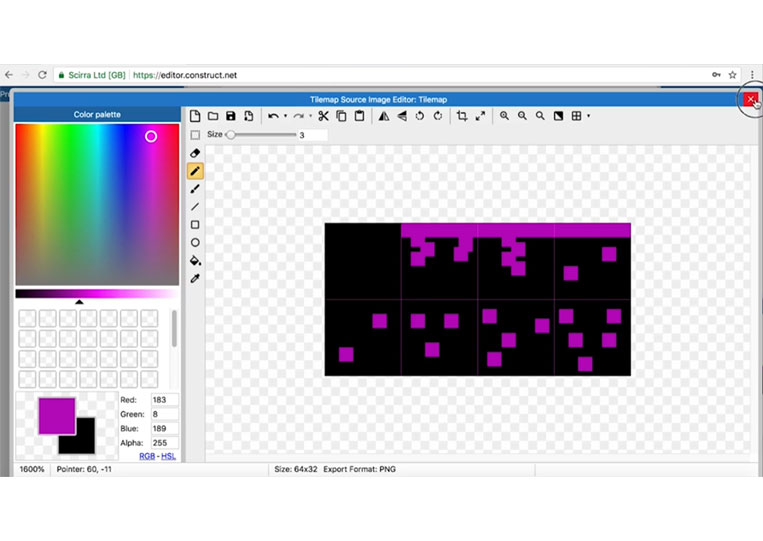Expand the grid options dropdown arrow
The image size is (763, 541).
click(x=588, y=116)
